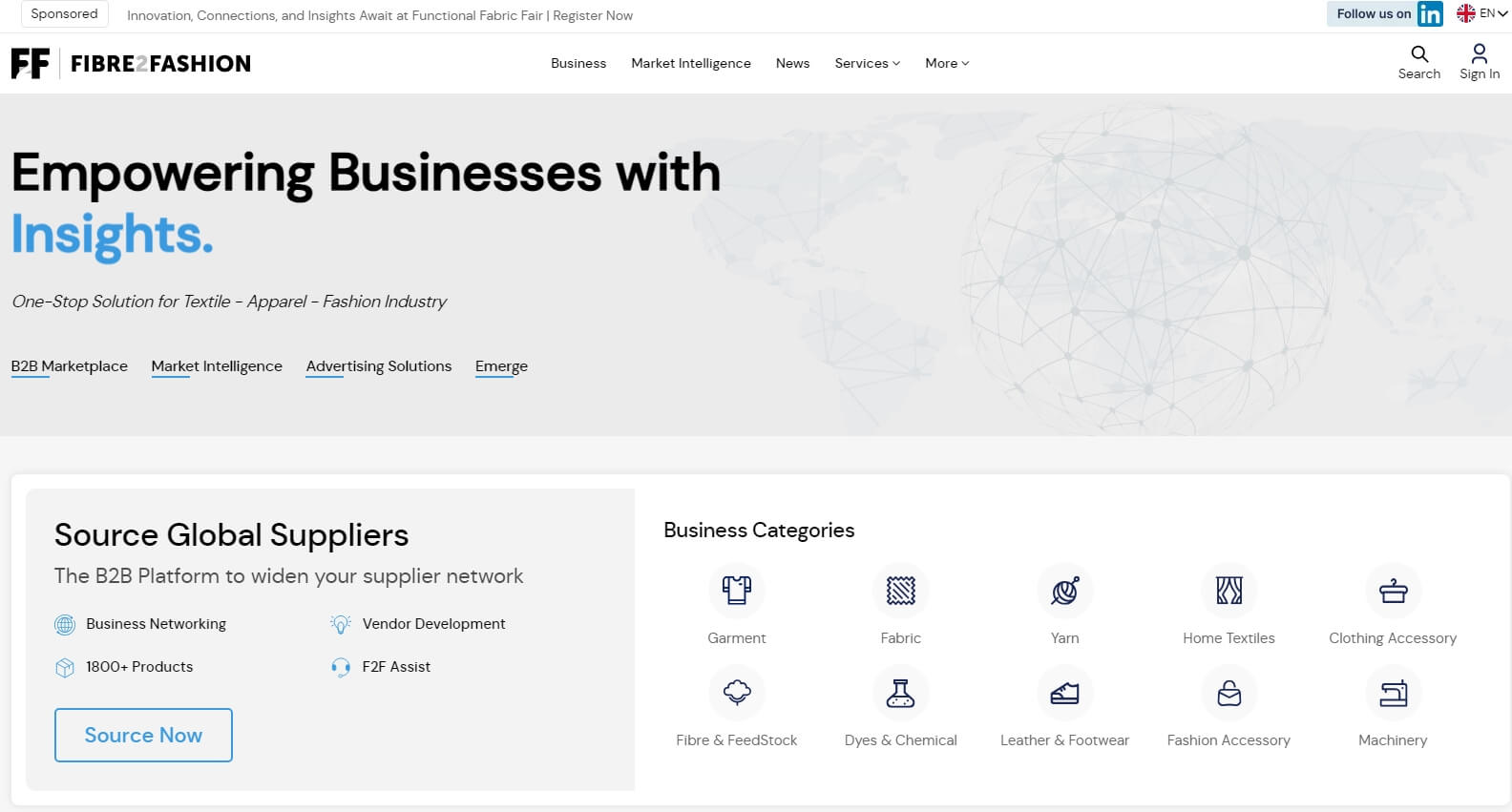Click the Clothing Accessory label

(1393, 638)
